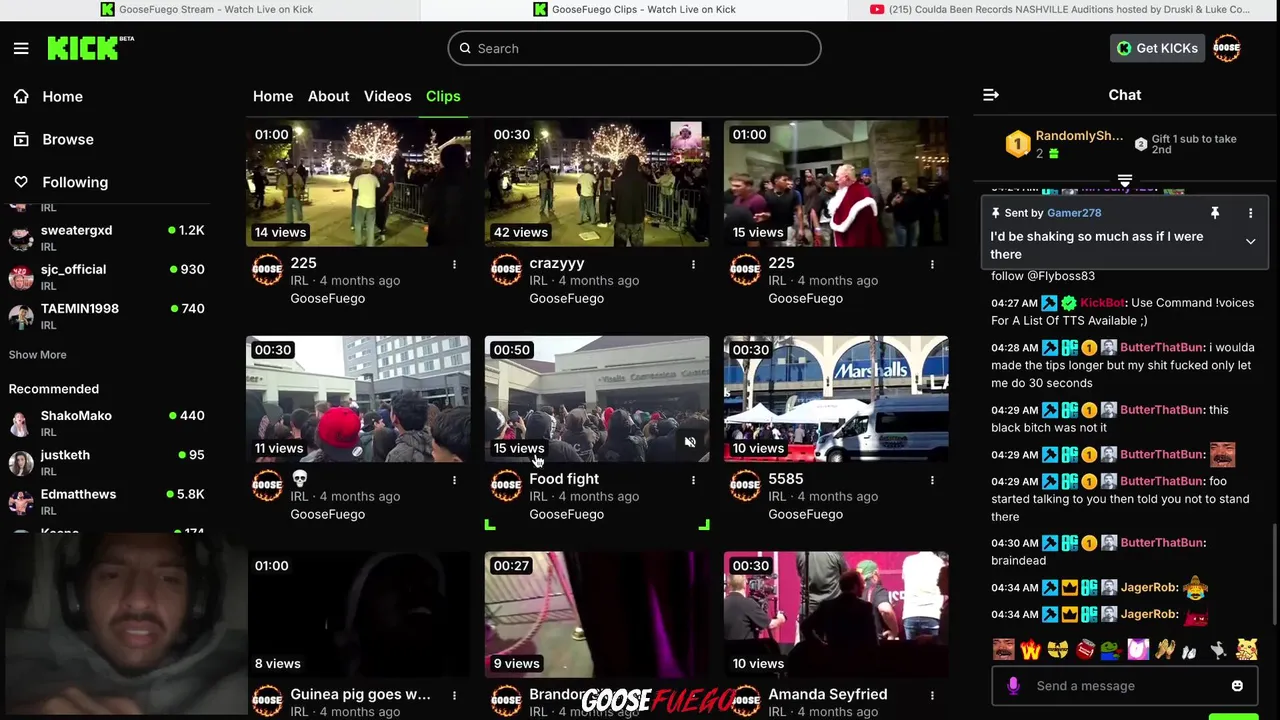Click the channel avatar beside 5585 clip
The width and height of the screenshot is (1280, 720).
tap(745, 486)
